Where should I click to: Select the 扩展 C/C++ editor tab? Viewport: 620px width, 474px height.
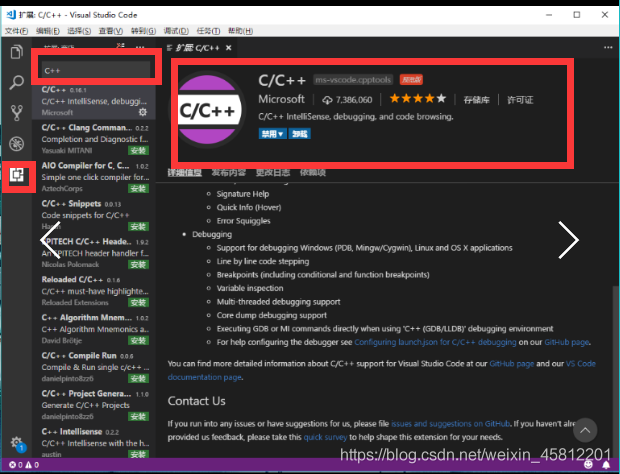point(197,48)
